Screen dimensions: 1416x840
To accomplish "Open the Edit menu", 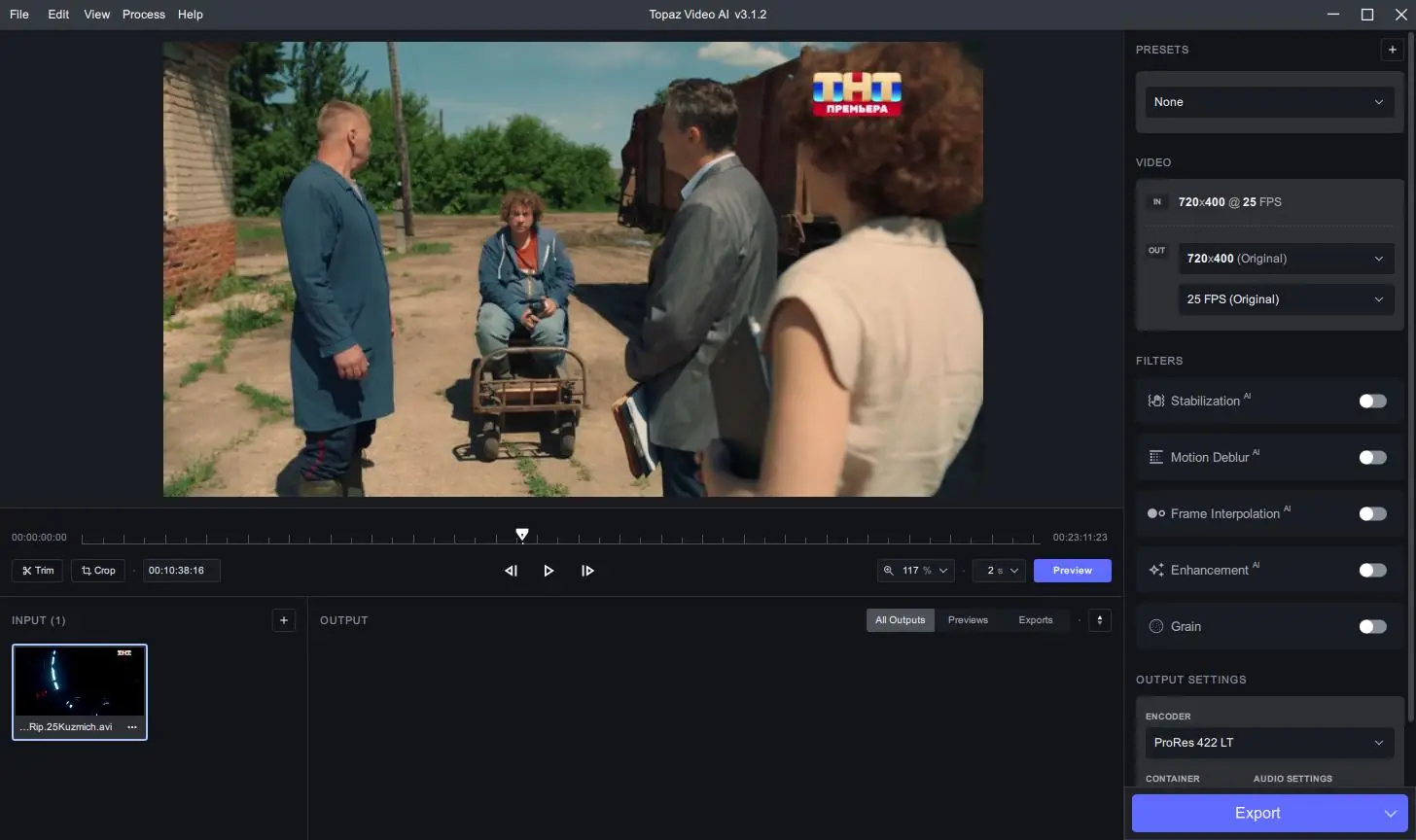I will 58,15.
